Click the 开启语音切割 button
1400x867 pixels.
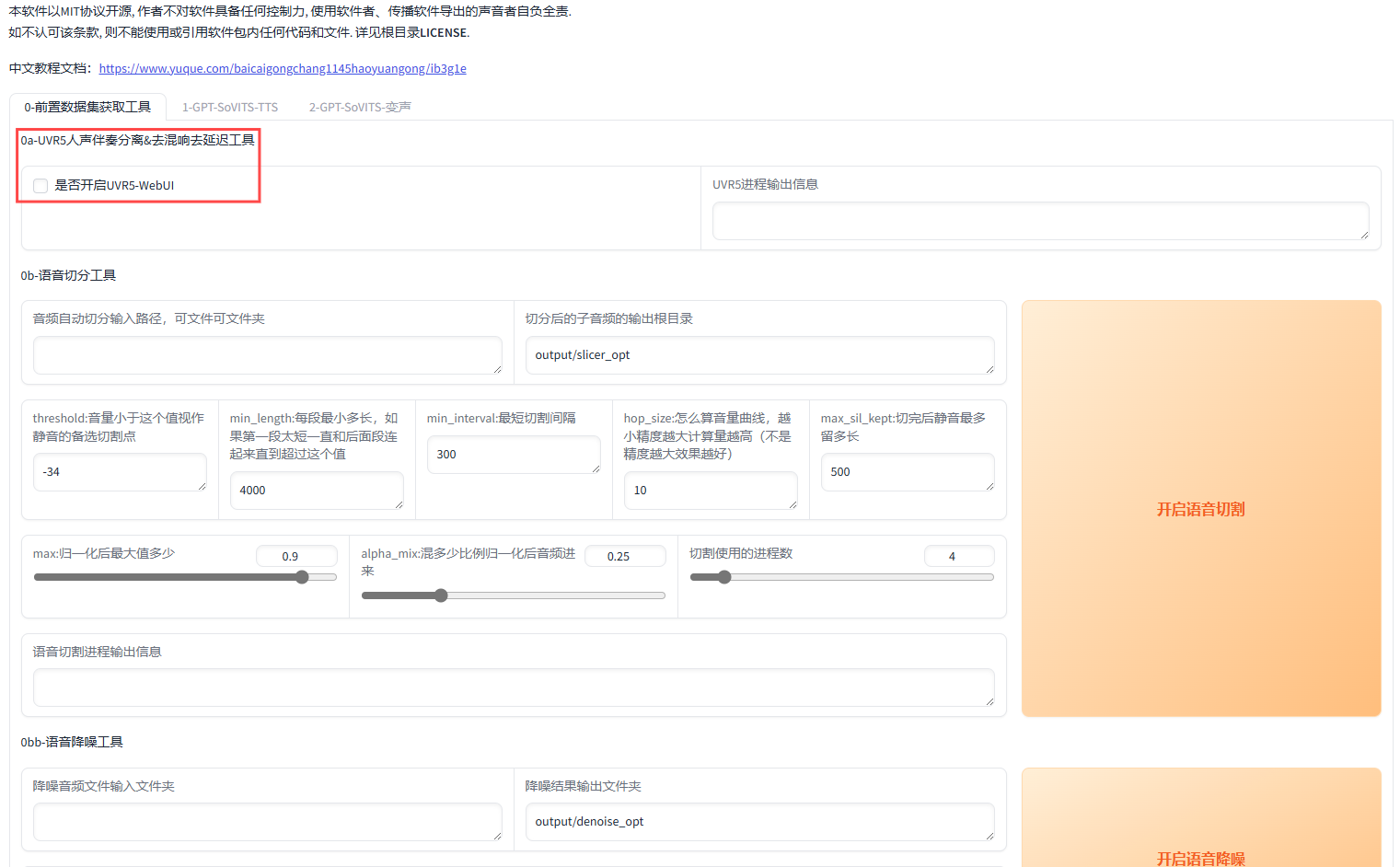(x=1201, y=509)
